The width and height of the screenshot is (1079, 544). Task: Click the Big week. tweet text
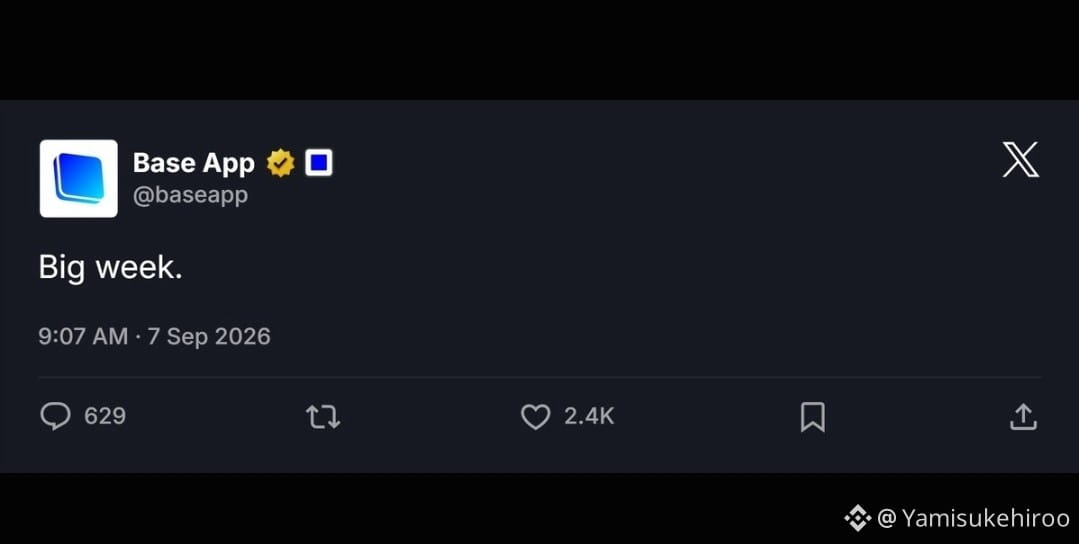111,268
